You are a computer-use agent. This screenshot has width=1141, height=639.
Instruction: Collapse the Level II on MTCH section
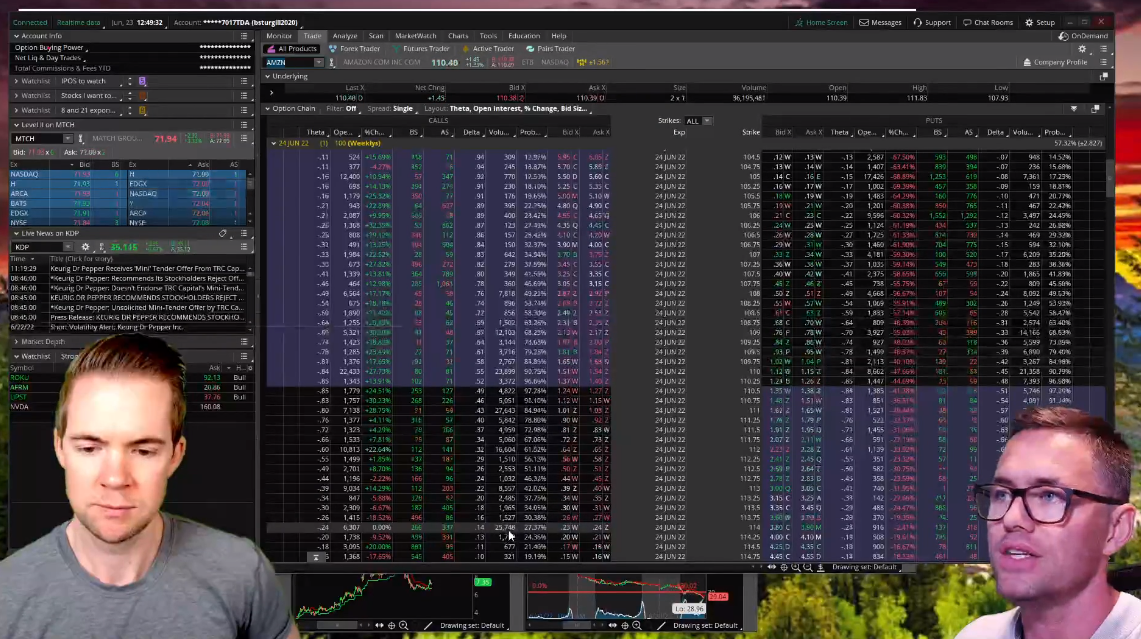(16, 125)
